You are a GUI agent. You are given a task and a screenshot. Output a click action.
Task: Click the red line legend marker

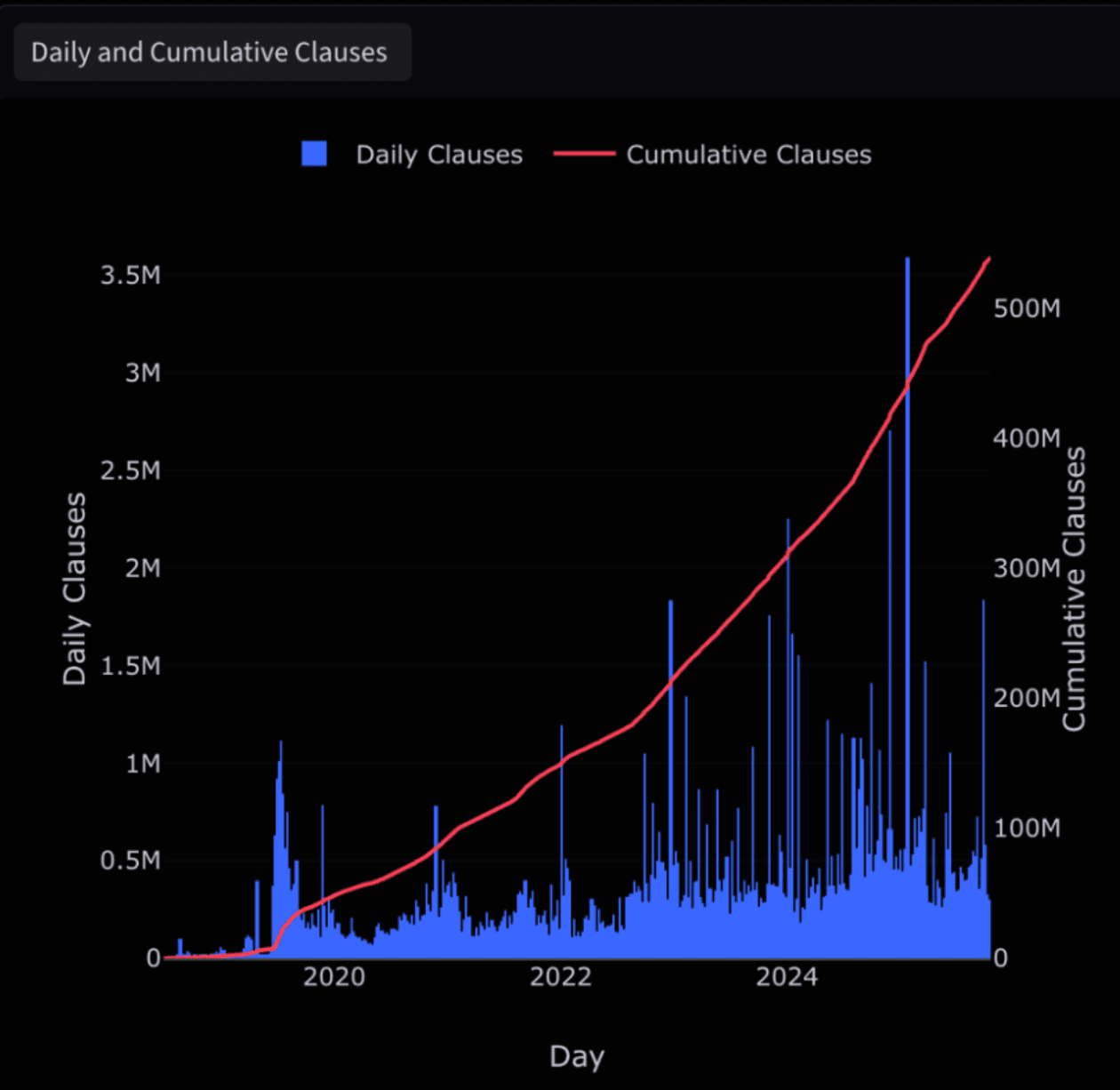584,154
